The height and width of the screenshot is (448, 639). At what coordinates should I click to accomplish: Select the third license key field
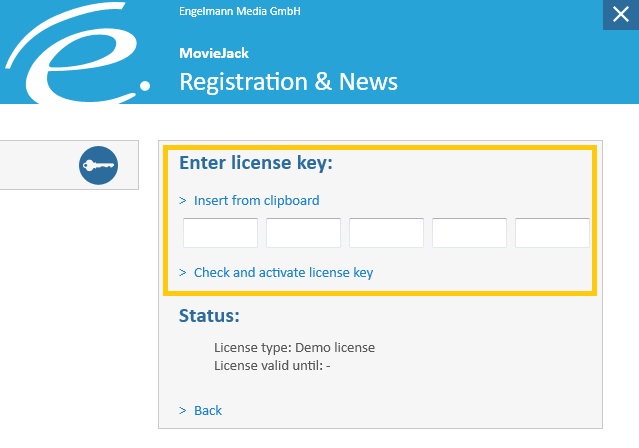(386, 233)
